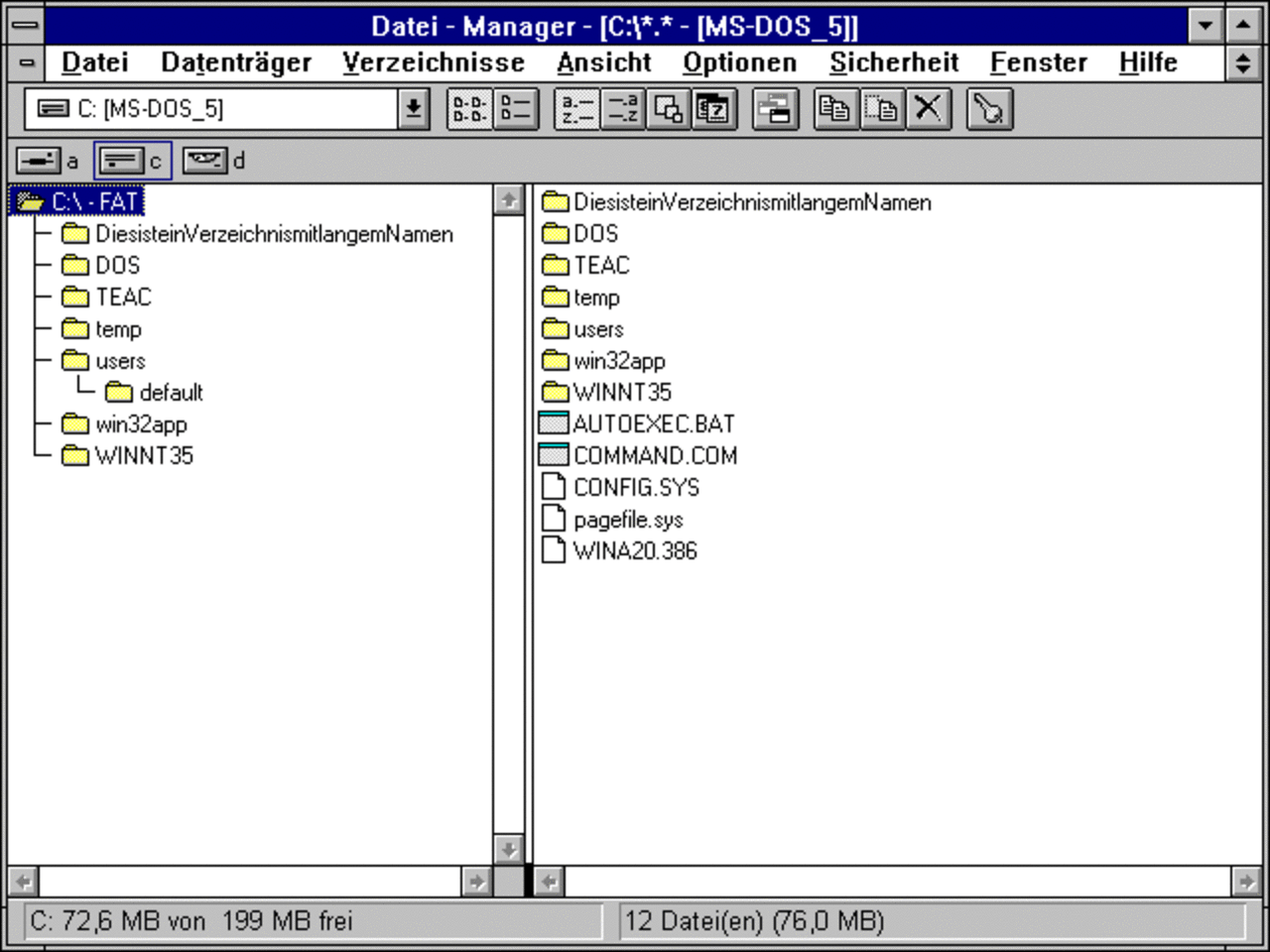This screenshot has width=1270, height=952.
Task: Click the open folder icon of C:\ - FAT
Action: coord(30,202)
